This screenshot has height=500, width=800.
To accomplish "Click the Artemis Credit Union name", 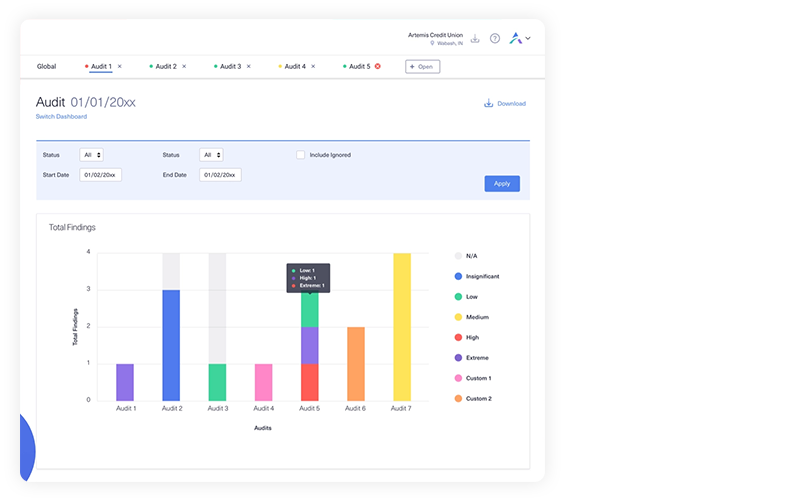I will point(435,35).
